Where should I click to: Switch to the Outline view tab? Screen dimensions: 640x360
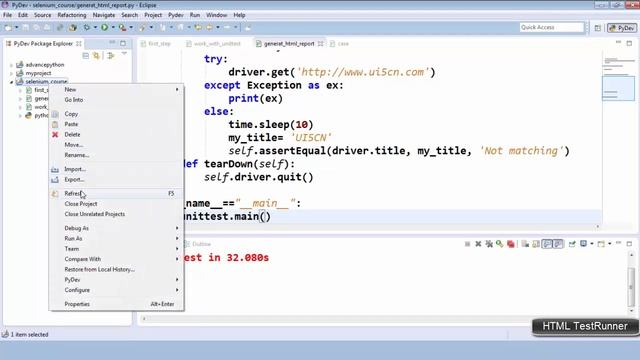point(198,244)
